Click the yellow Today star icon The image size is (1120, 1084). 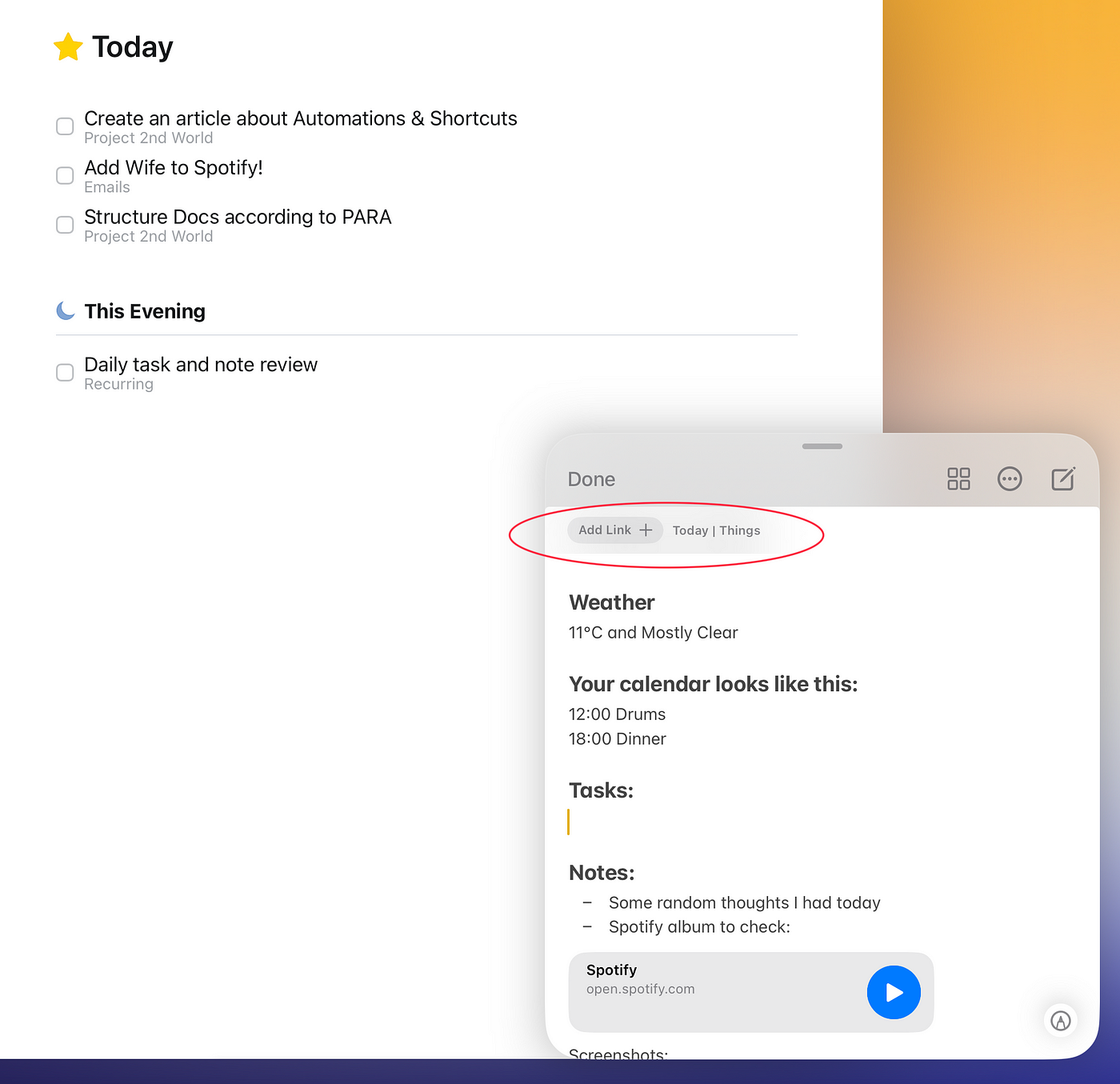tap(68, 47)
